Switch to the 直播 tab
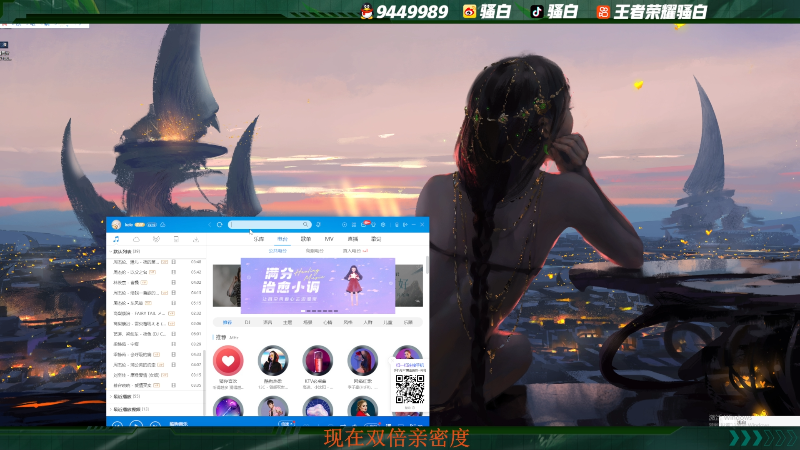The image size is (800, 450). [x=353, y=239]
